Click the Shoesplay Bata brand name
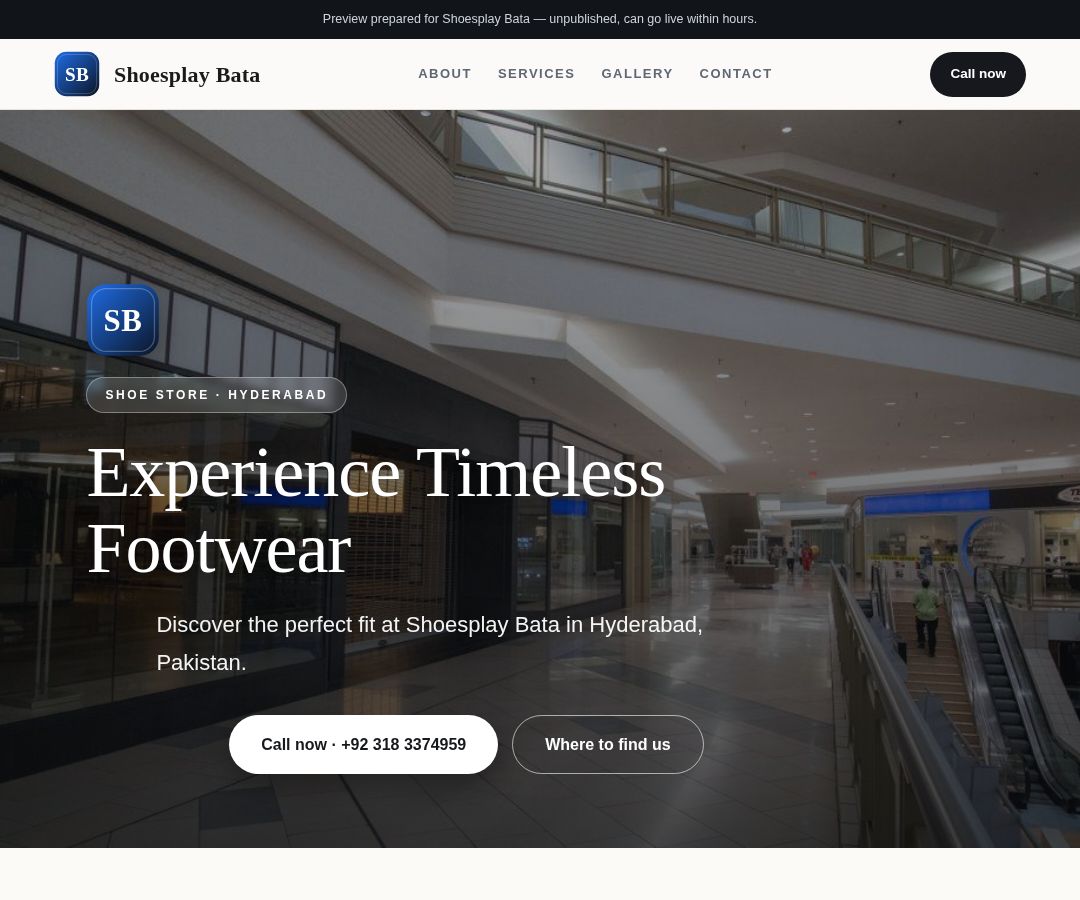Image resolution: width=1080 pixels, height=900 pixels. pos(187,74)
